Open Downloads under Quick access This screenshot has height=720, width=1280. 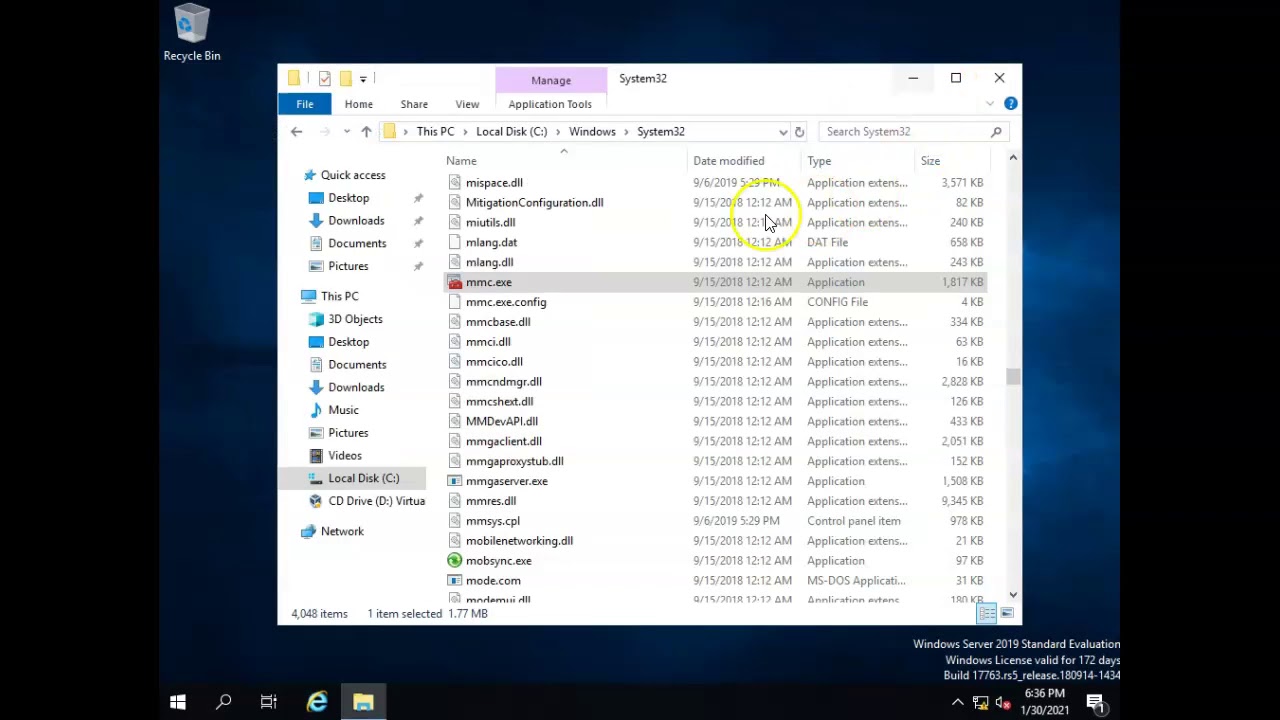click(356, 221)
